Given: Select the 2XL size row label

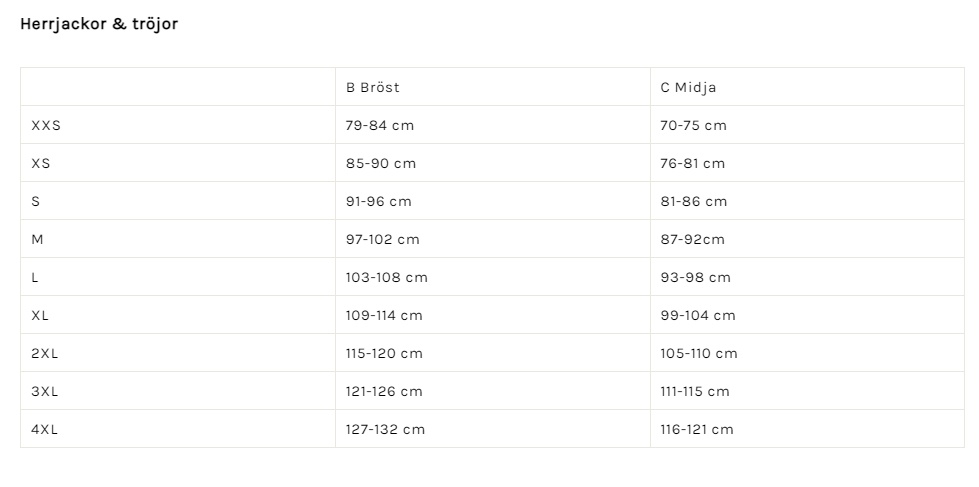Looking at the screenshot, I should (45, 353).
